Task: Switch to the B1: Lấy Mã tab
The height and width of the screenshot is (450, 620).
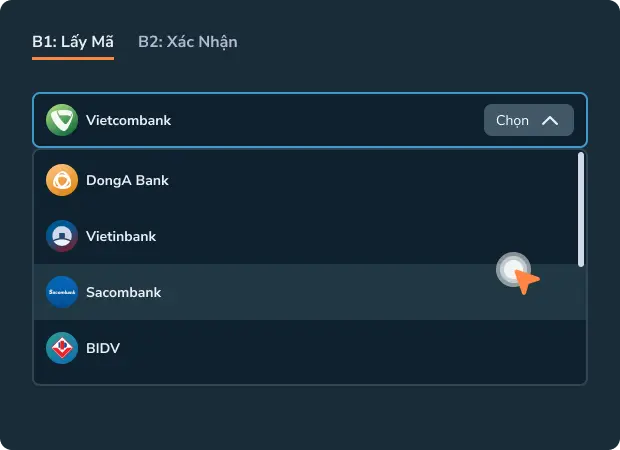Action: click(x=73, y=42)
